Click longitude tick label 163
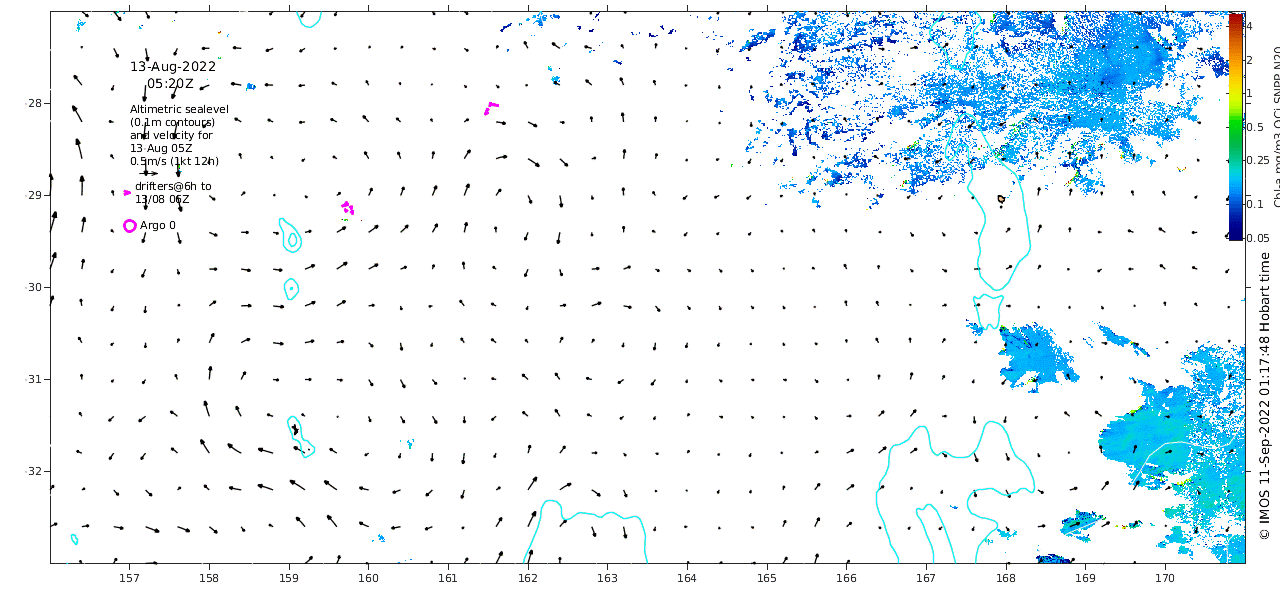 coord(607,578)
